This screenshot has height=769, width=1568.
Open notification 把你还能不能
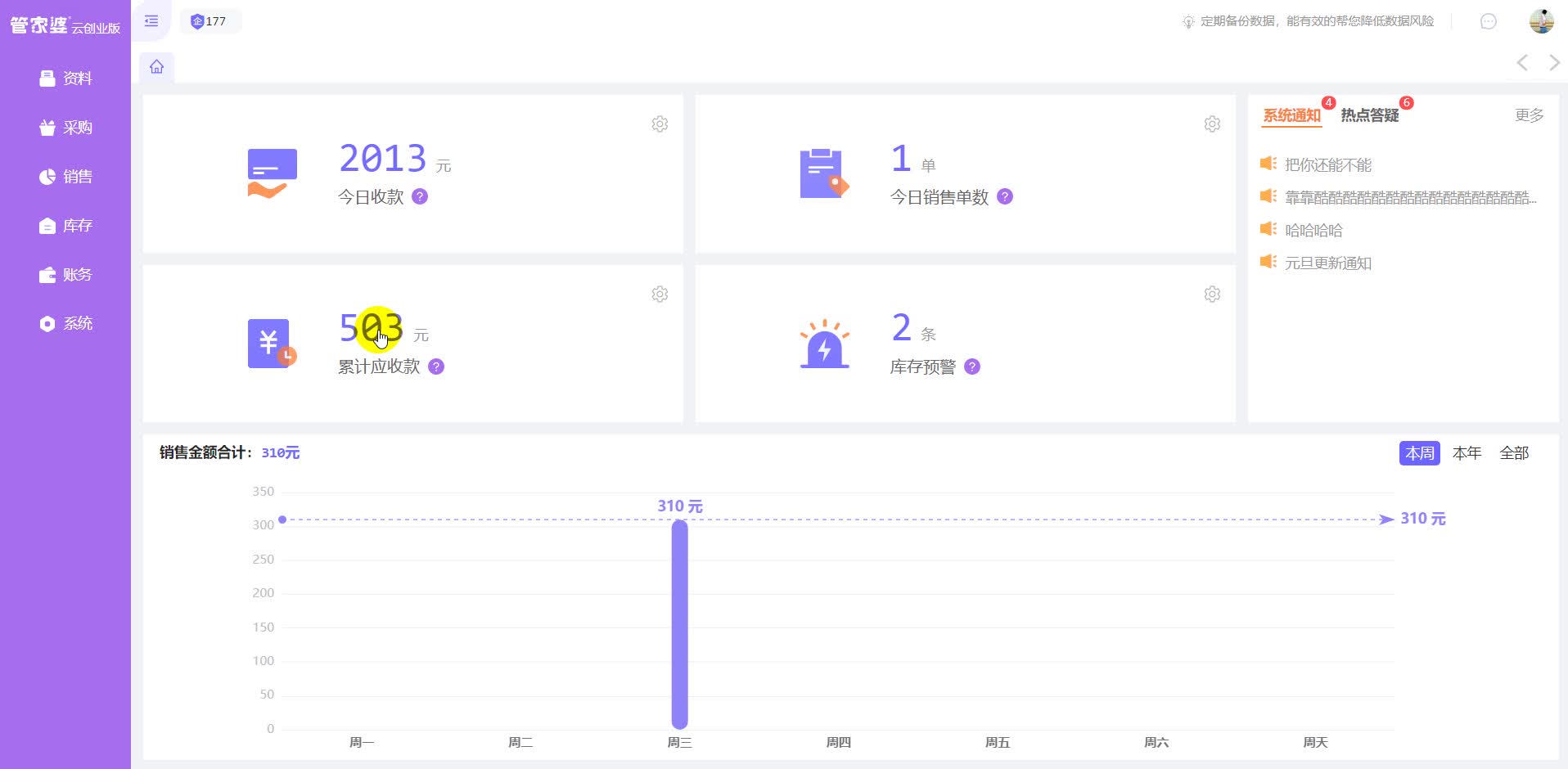click(x=1327, y=164)
